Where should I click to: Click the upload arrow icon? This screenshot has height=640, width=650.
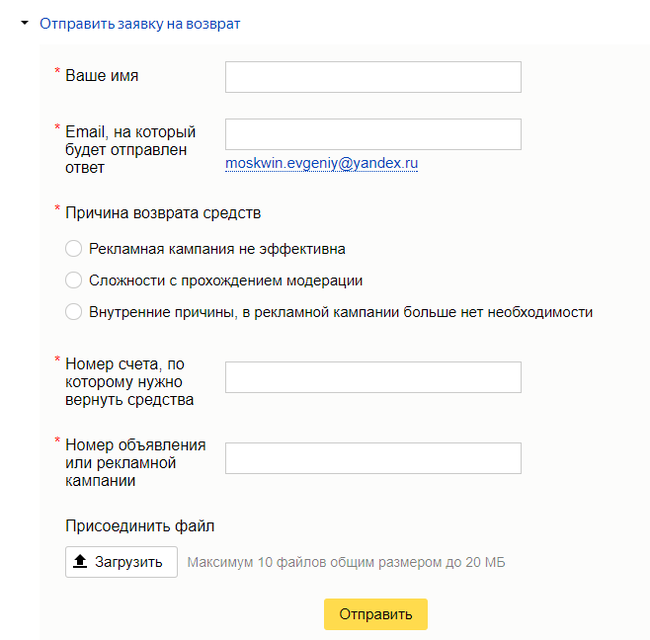pyautogui.click(x=81, y=562)
